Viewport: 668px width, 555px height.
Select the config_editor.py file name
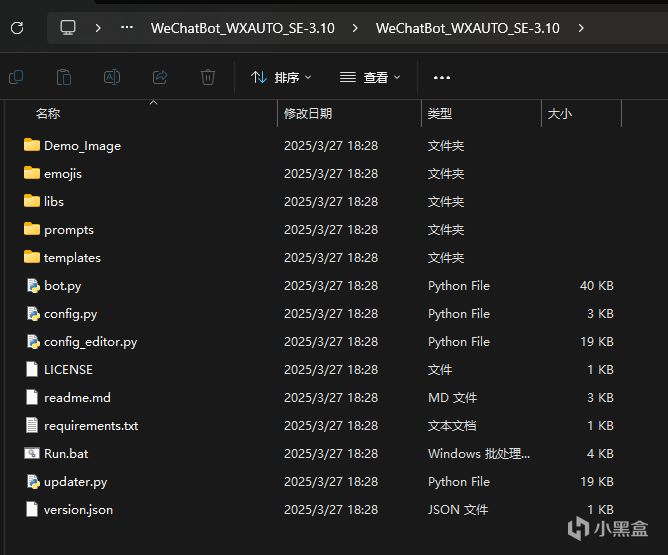91,342
